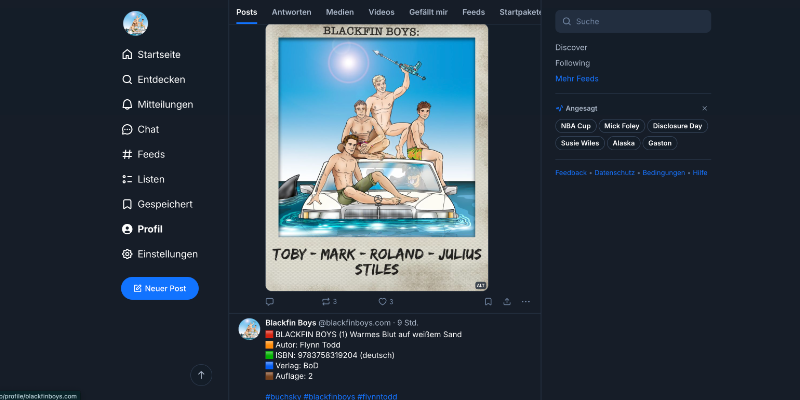Dismiss the Angesagt trending section
Image resolution: width=800 pixels, height=400 pixels.
[x=704, y=108]
